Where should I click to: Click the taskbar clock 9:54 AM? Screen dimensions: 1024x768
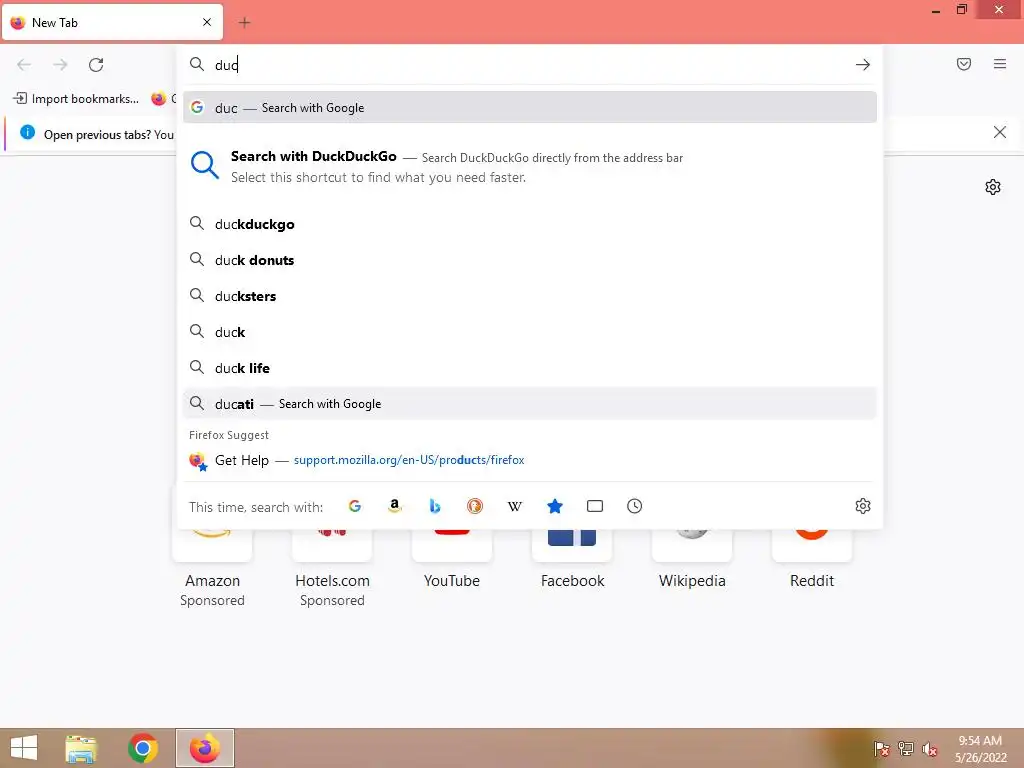pyautogui.click(x=980, y=749)
